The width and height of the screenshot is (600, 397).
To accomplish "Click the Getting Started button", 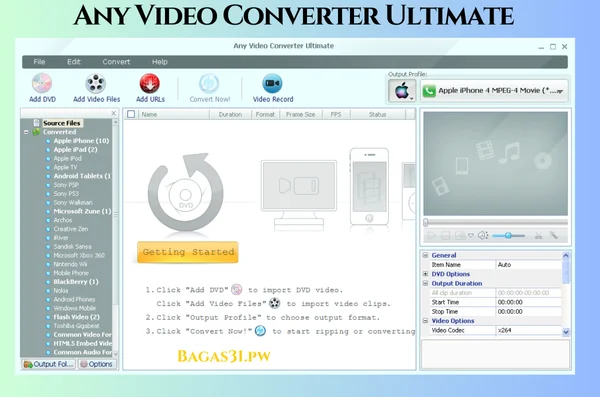I will pos(188,252).
